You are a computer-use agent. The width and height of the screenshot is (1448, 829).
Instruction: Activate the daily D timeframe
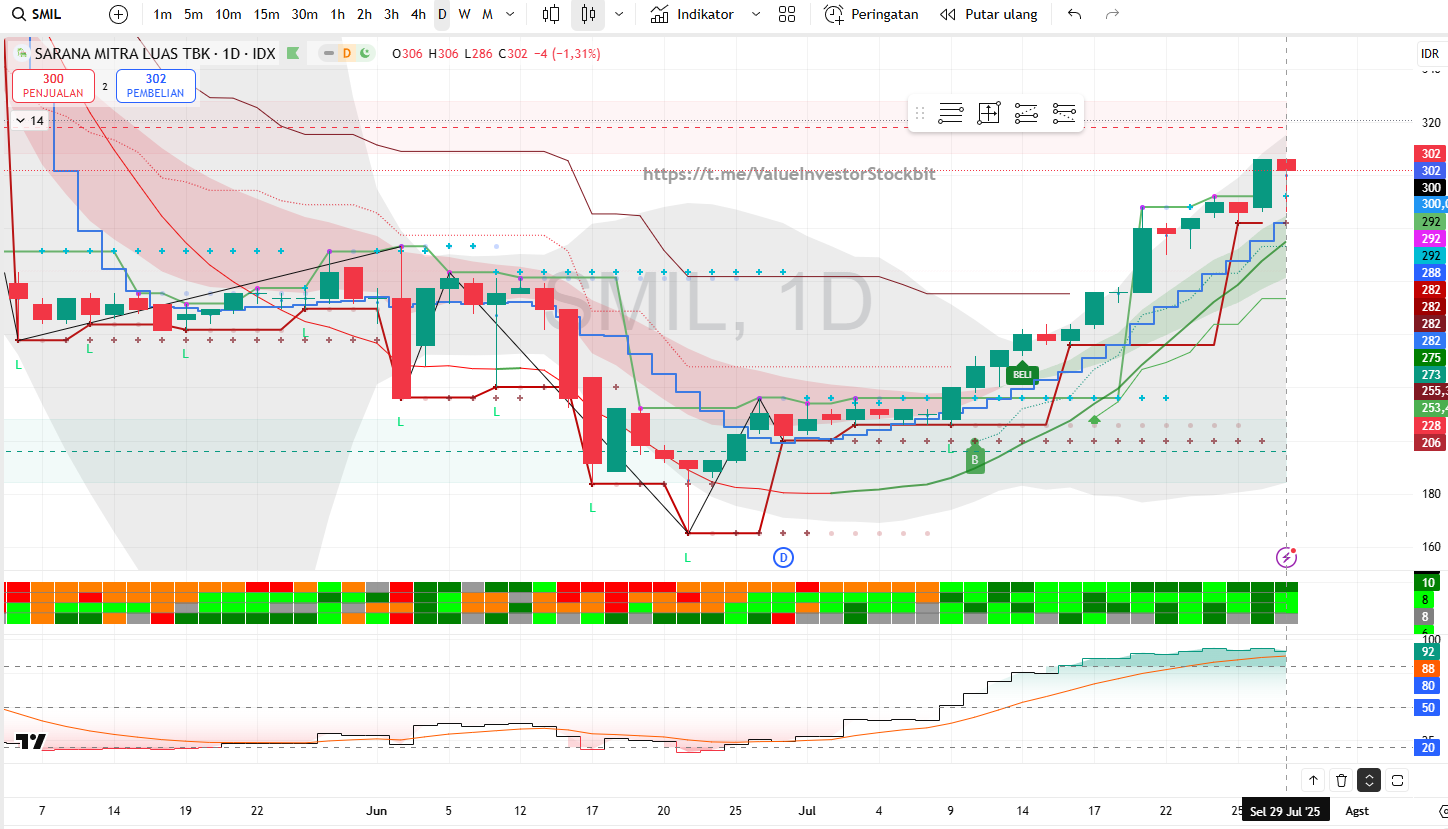click(x=442, y=14)
